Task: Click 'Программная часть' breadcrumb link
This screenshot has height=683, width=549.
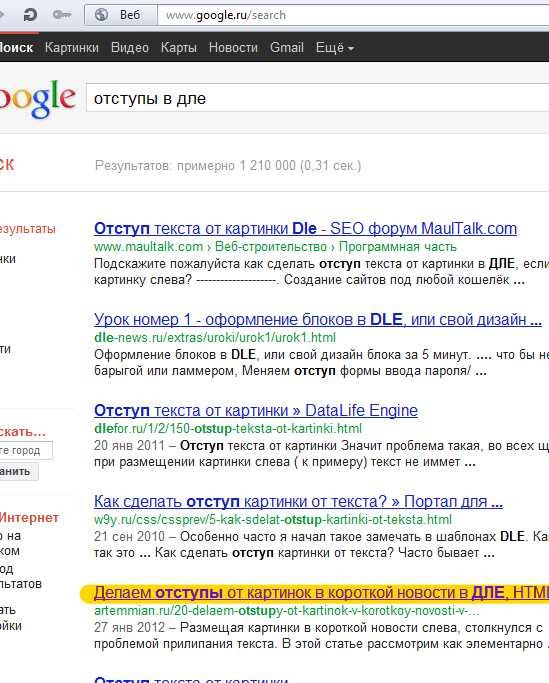Action: [397, 247]
